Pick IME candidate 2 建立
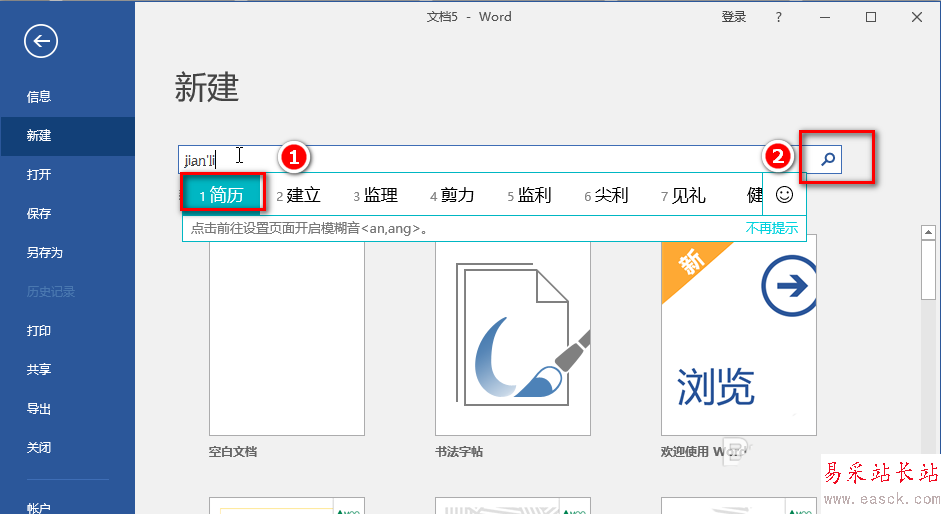The height and width of the screenshot is (514, 941). [x=298, y=195]
